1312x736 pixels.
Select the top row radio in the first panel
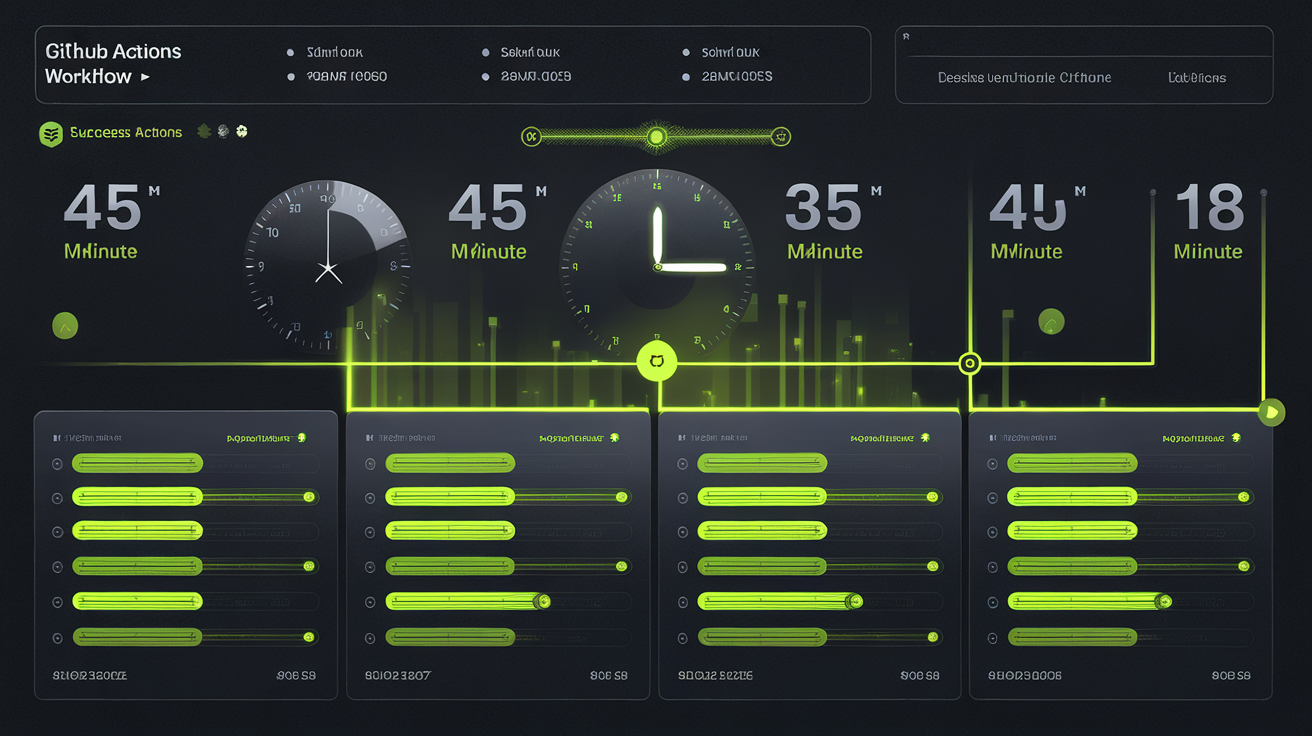point(57,464)
